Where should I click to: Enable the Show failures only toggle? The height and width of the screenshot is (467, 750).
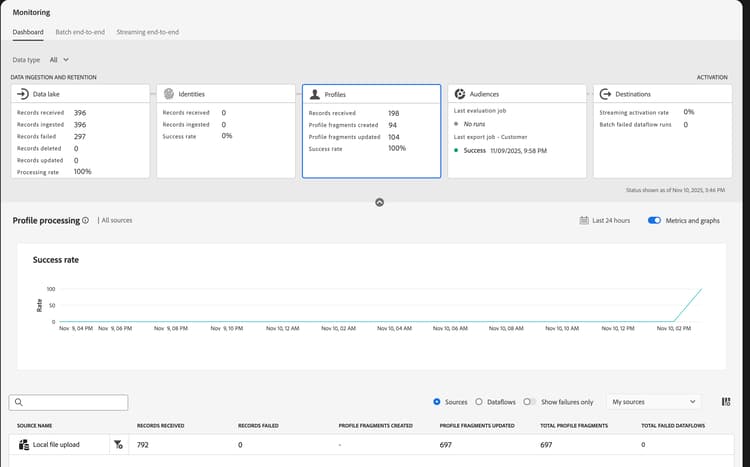click(529, 402)
